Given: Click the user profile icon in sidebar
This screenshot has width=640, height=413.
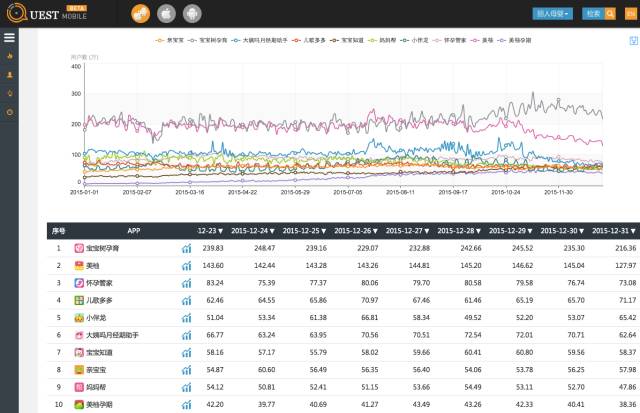Looking at the screenshot, I should (x=10, y=75).
